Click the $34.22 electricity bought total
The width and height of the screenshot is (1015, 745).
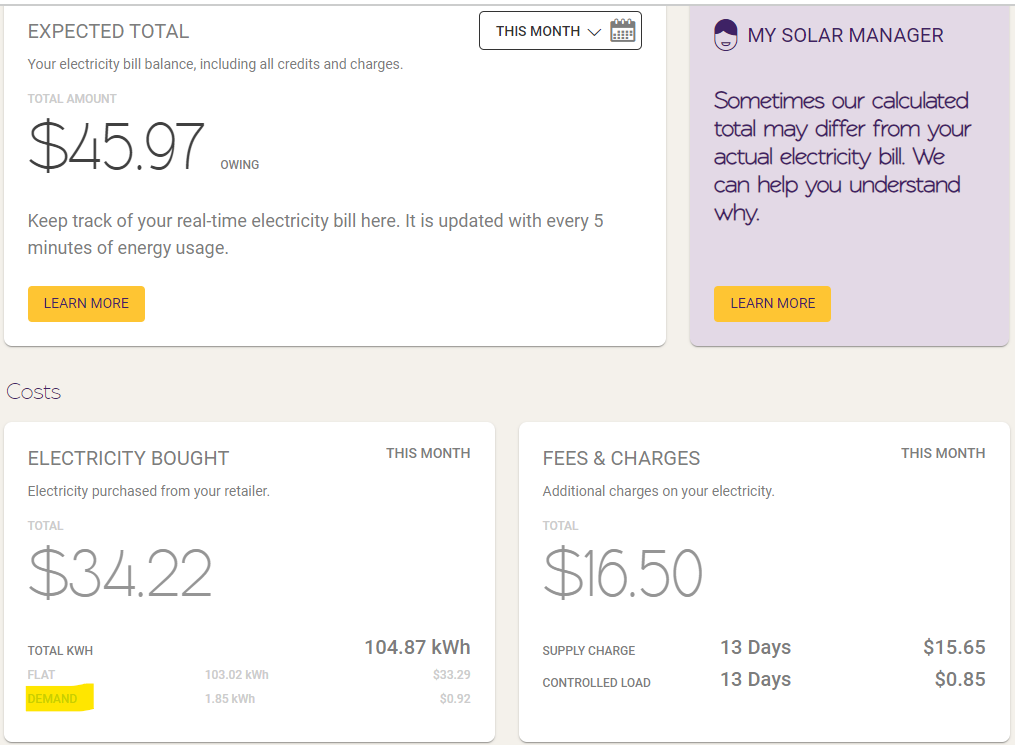pyautogui.click(x=120, y=573)
